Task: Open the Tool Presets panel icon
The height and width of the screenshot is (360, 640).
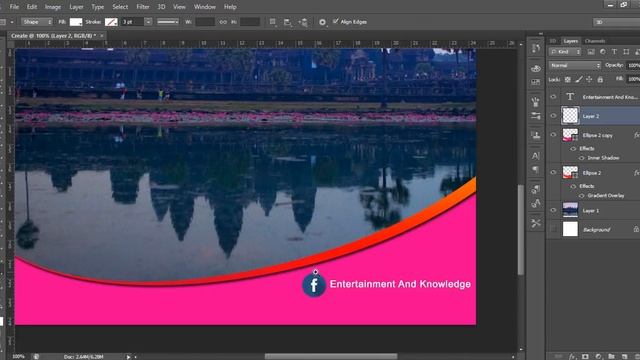Action: pyautogui.click(x=536, y=223)
